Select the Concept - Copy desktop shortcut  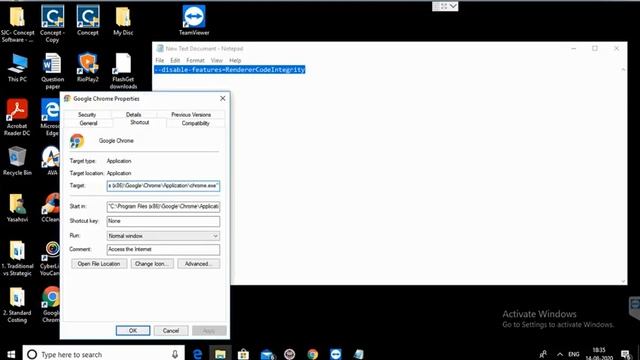click(x=52, y=24)
